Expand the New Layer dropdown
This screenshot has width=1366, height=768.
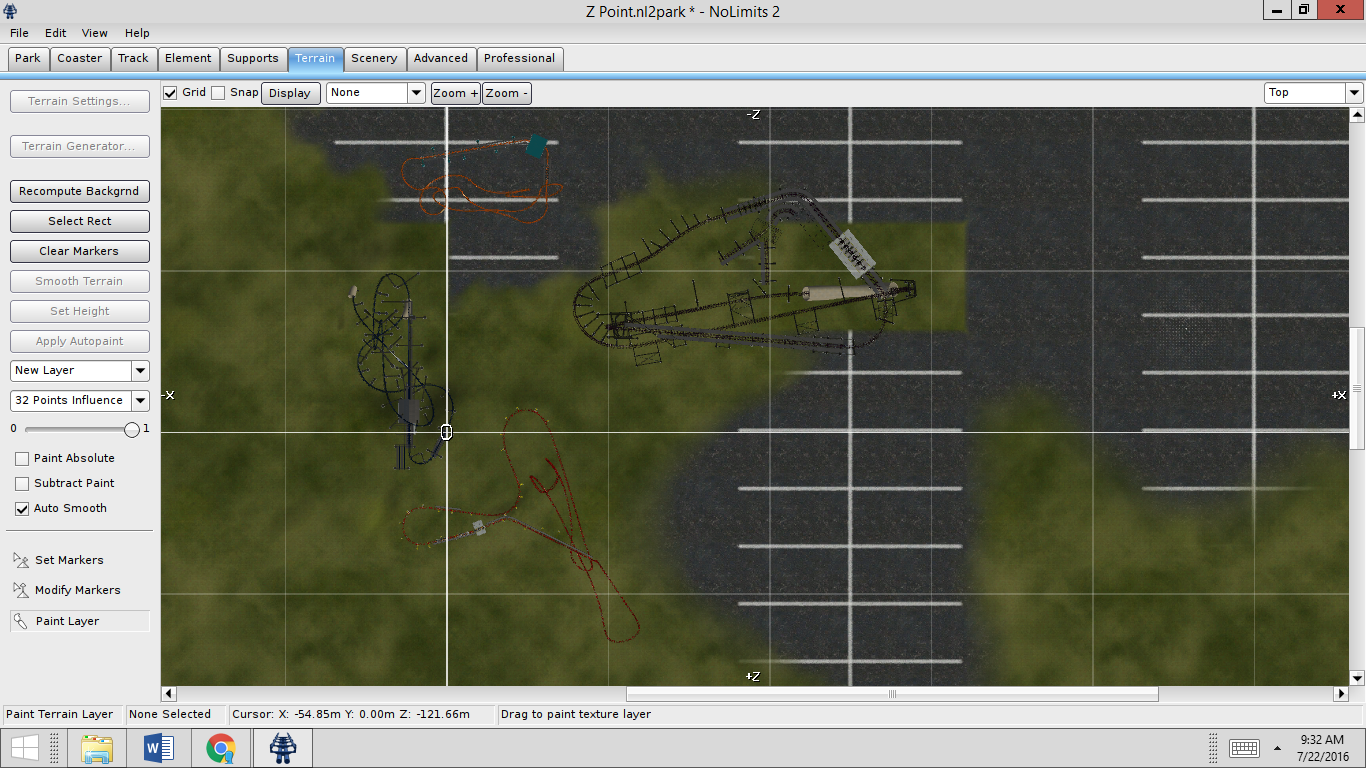pyautogui.click(x=140, y=371)
